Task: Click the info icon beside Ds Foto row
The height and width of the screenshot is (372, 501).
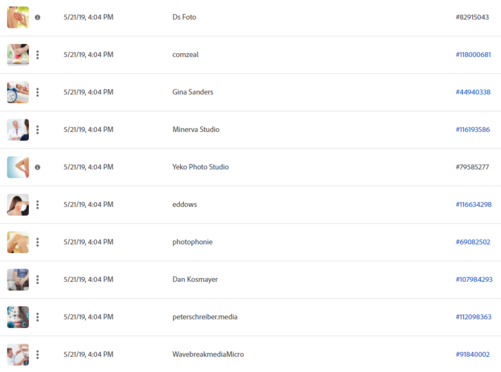Action: click(37, 17)
